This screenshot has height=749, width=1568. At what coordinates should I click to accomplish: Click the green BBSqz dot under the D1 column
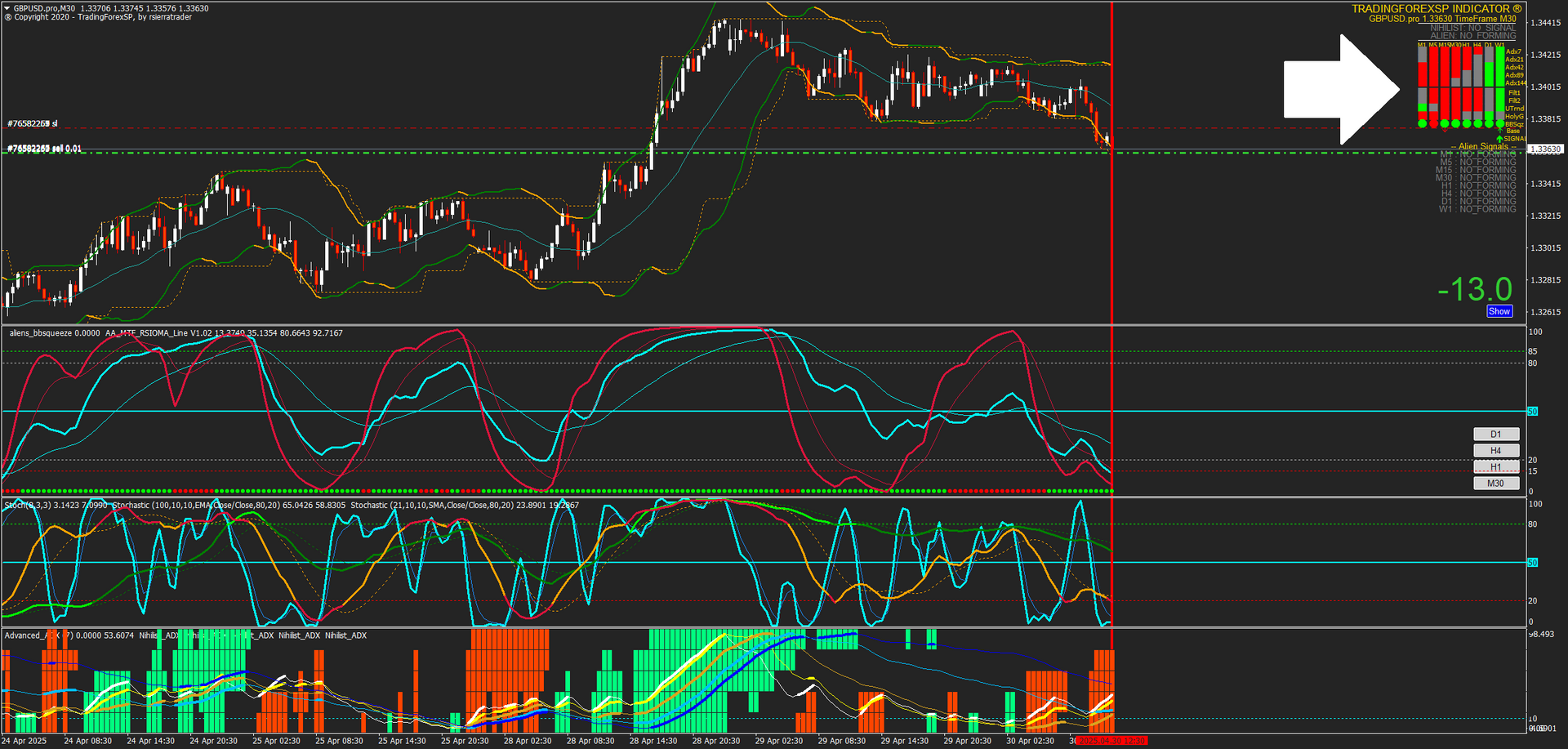coord(1488,123)
